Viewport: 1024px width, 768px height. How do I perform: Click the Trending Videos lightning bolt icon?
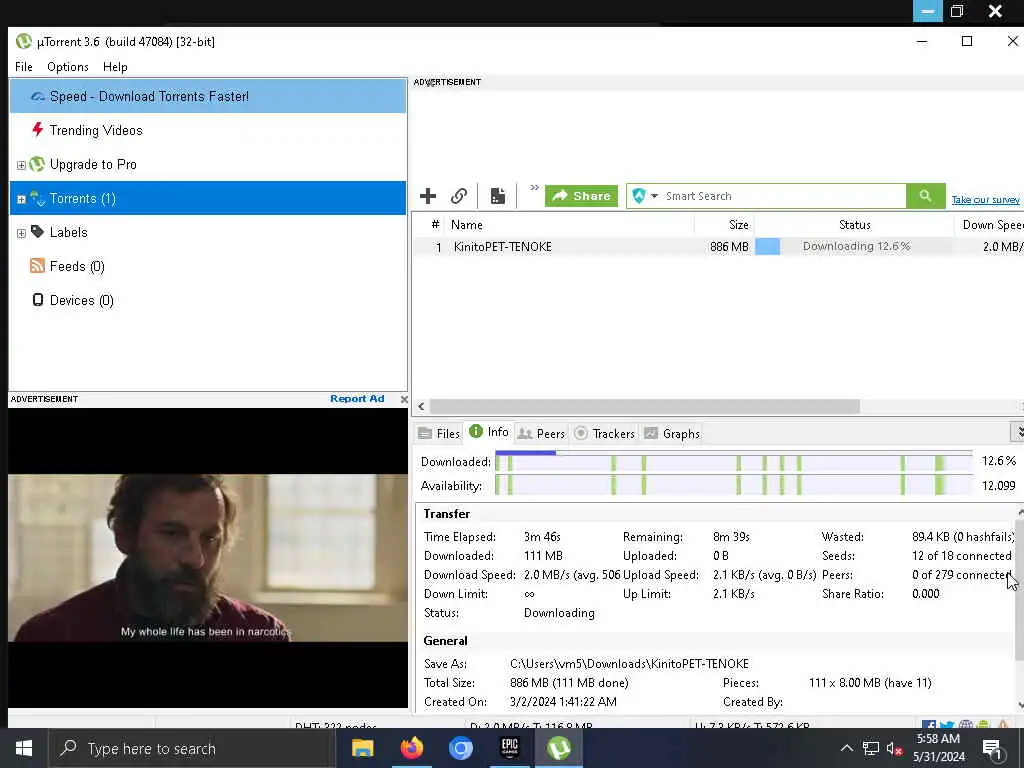pos(38,129)
